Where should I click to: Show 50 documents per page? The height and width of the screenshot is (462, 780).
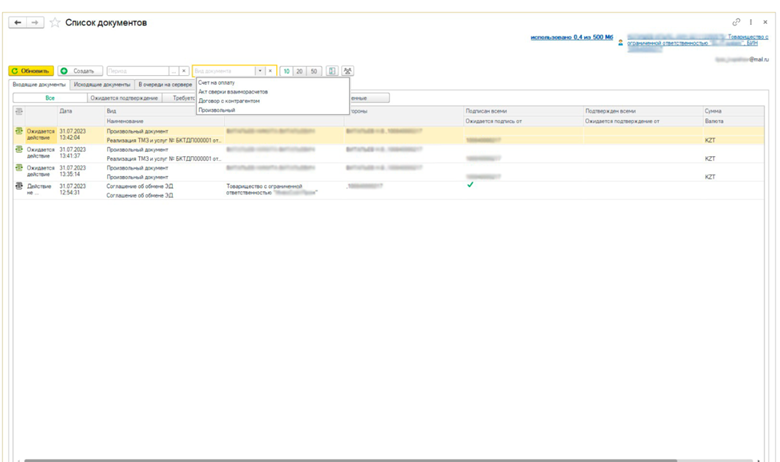[x=314, y=71]
